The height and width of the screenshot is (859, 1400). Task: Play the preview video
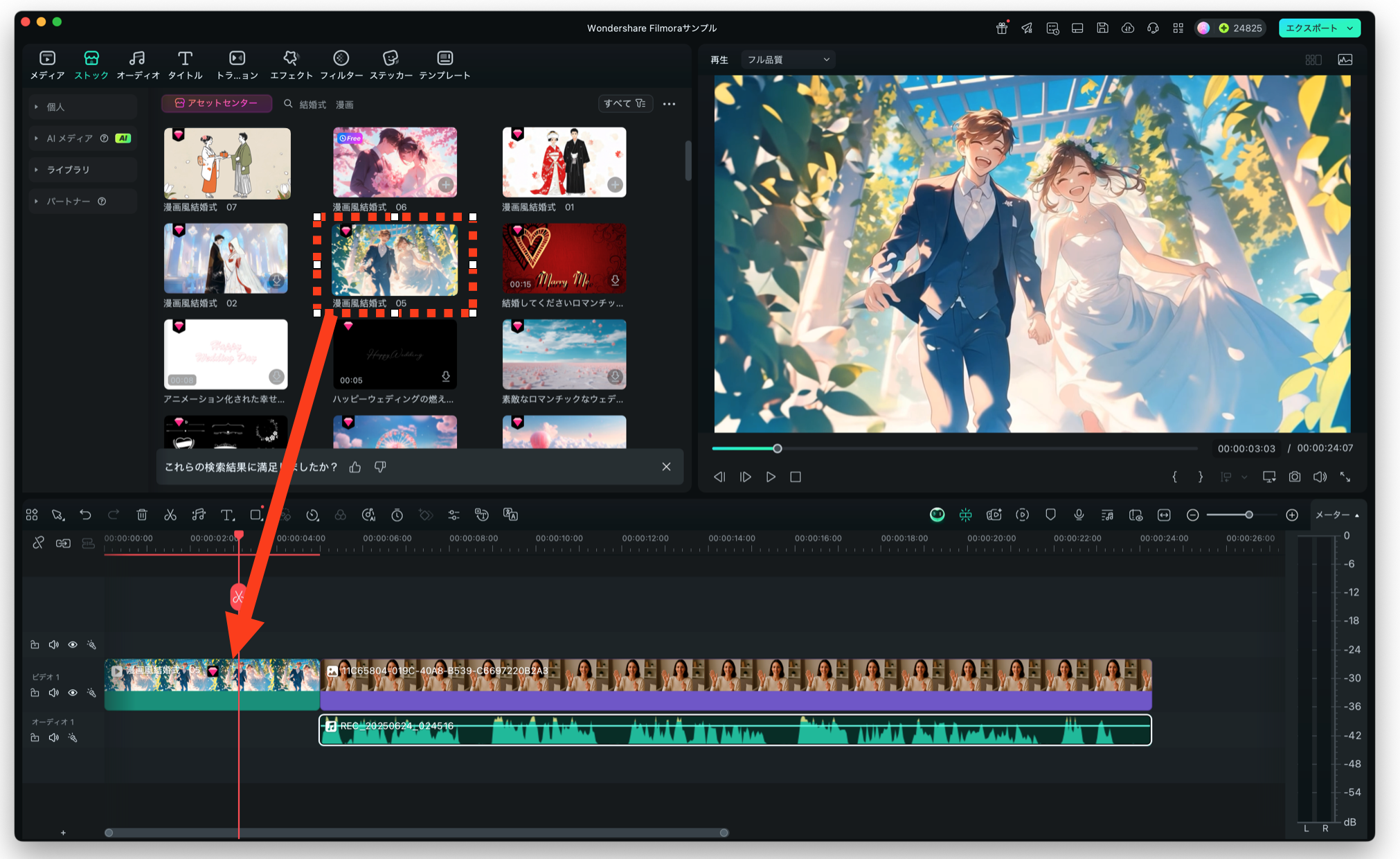click(771, 477)
